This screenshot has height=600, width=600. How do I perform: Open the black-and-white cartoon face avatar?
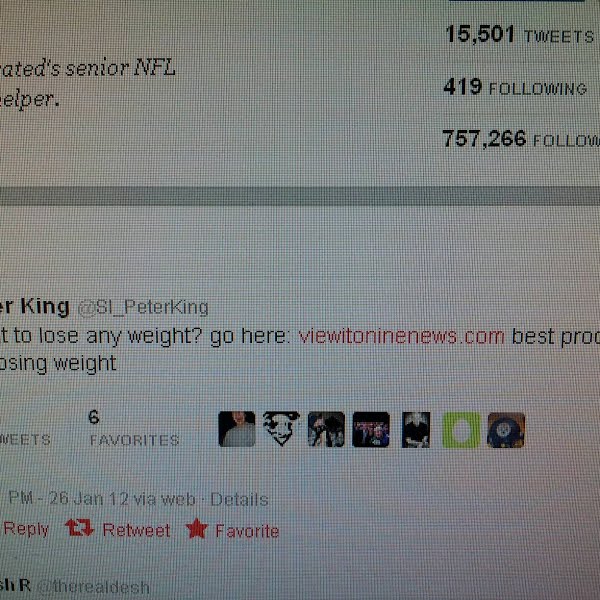coord(281,429)
